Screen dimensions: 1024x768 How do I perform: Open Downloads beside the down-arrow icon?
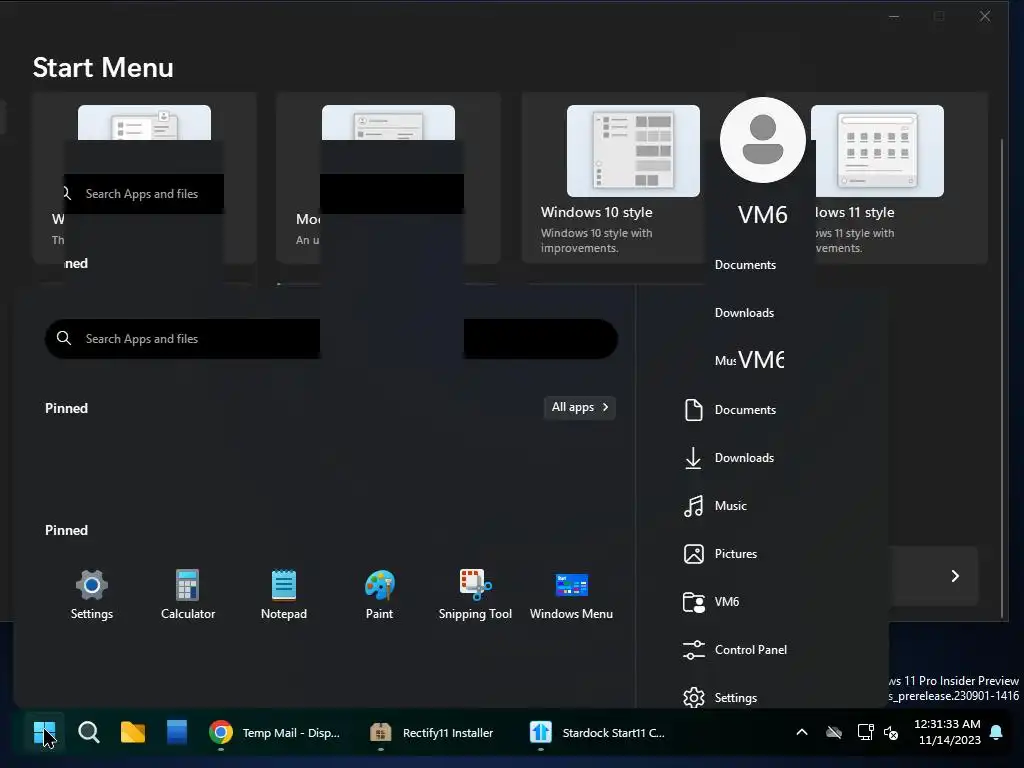point(729,458)
